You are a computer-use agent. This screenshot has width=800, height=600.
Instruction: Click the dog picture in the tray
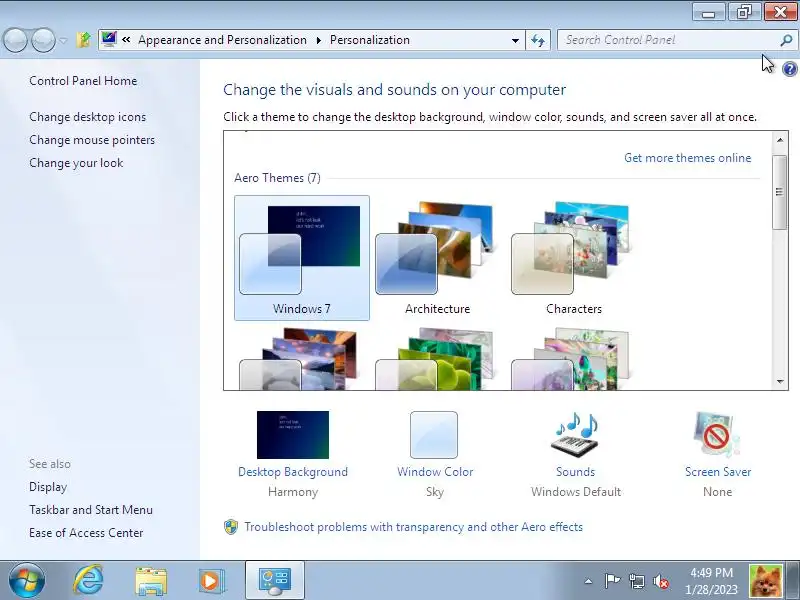766,581
